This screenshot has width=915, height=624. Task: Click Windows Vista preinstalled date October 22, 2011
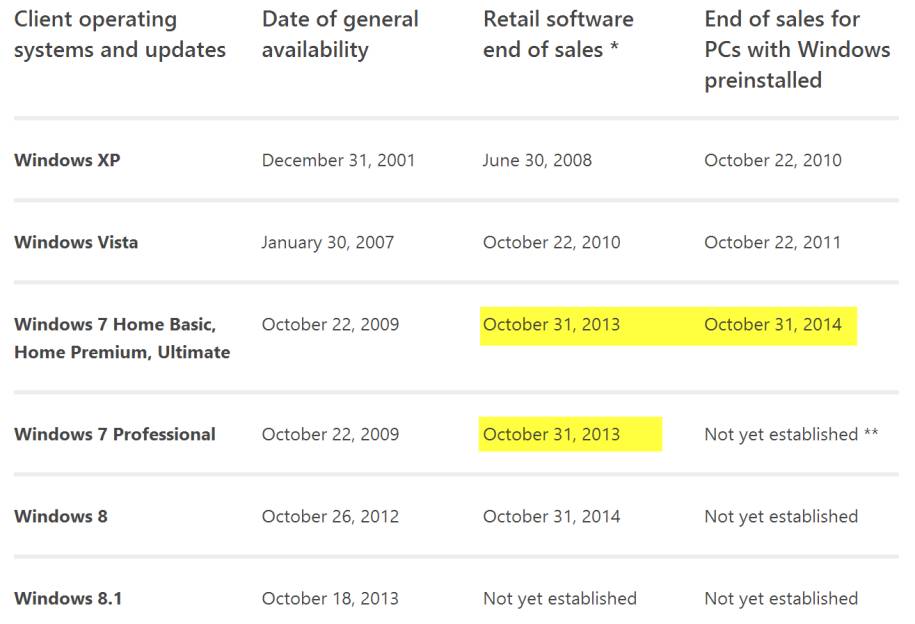tap(772, 242)
